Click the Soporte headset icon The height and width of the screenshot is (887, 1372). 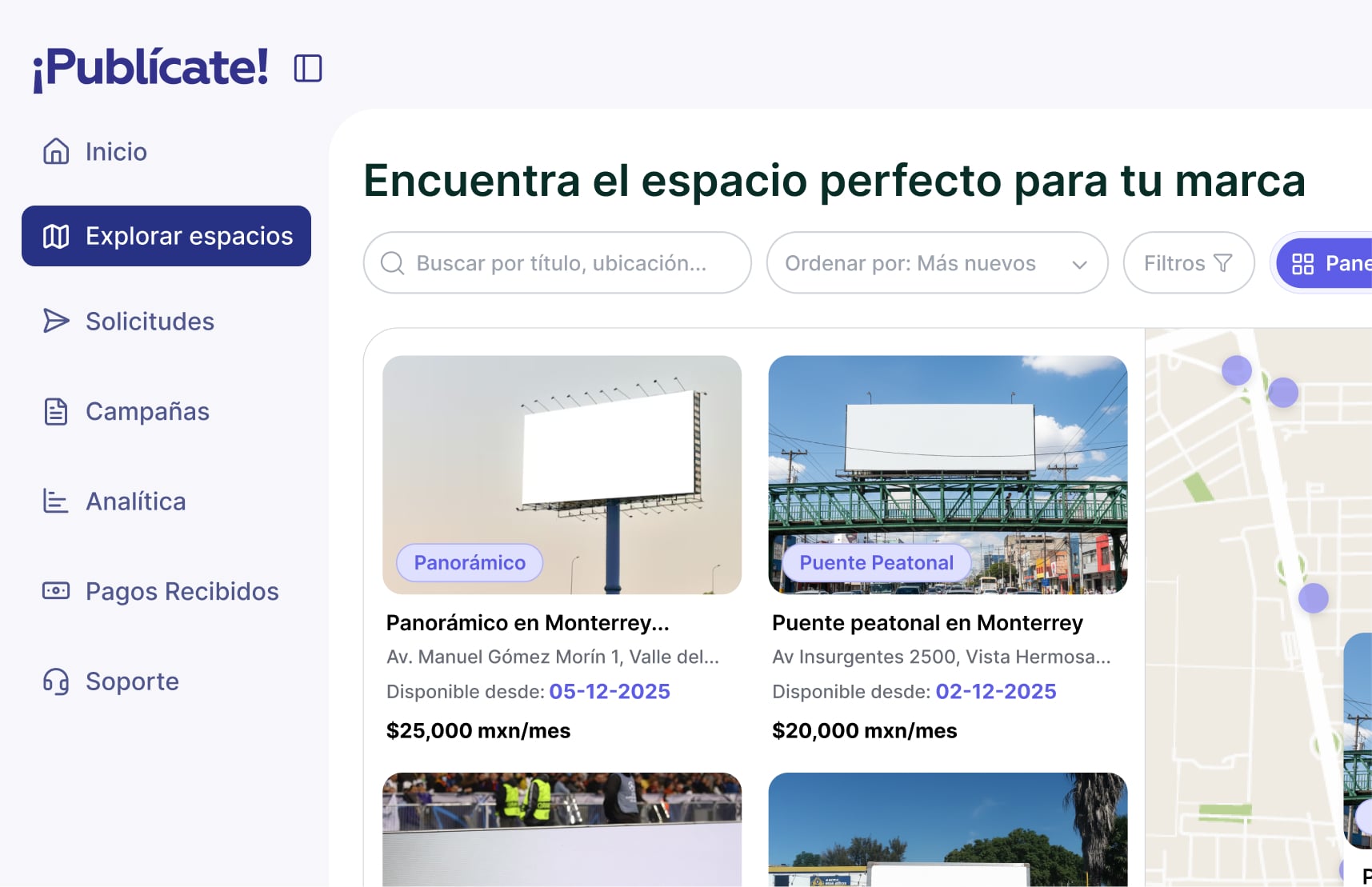(x=56, y=681)
